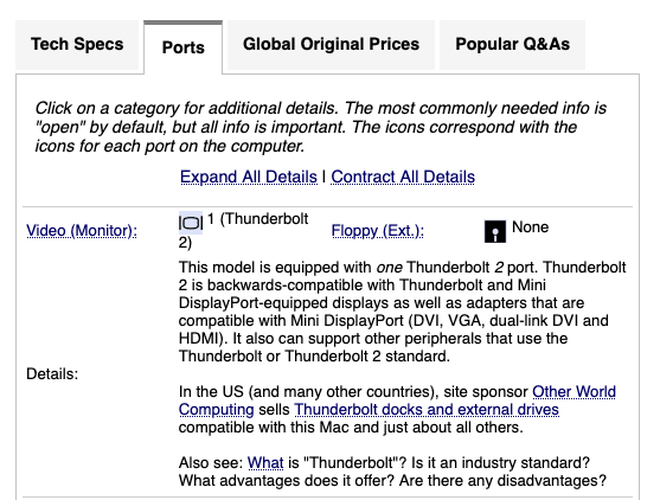Click the "1 (Thunderbolt 2)" port count text
Viewport: 660px width, 500px height.
[x=243, y=231]
